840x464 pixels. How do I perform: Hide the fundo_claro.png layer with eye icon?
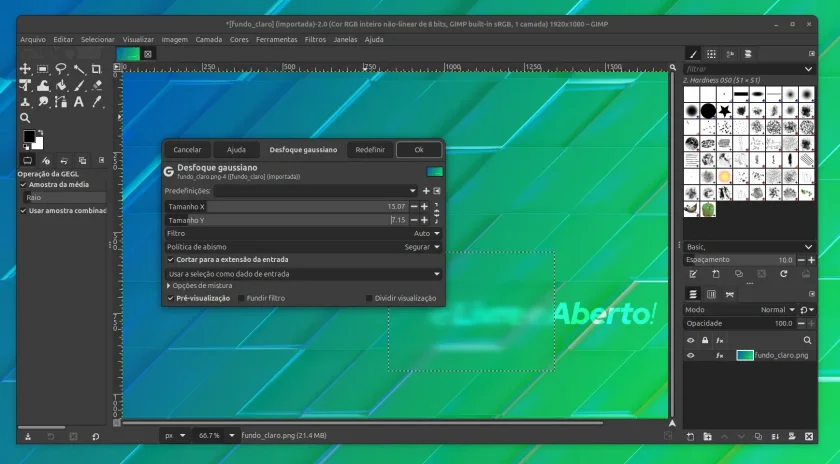[x=691, y=355]
